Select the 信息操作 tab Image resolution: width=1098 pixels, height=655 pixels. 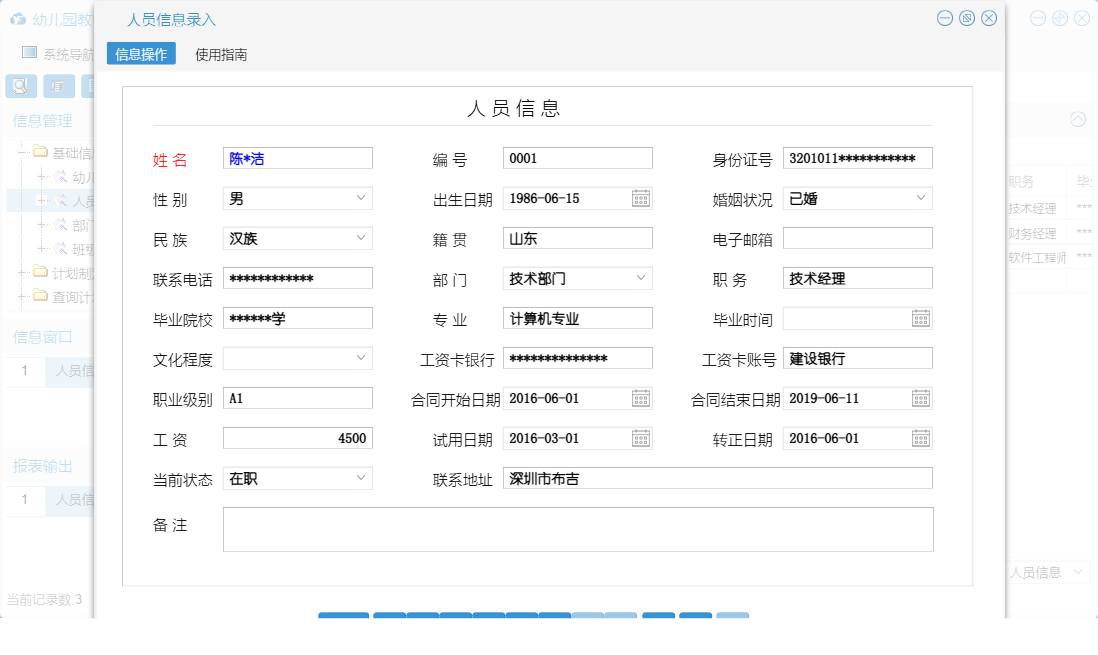click(140, 53)
